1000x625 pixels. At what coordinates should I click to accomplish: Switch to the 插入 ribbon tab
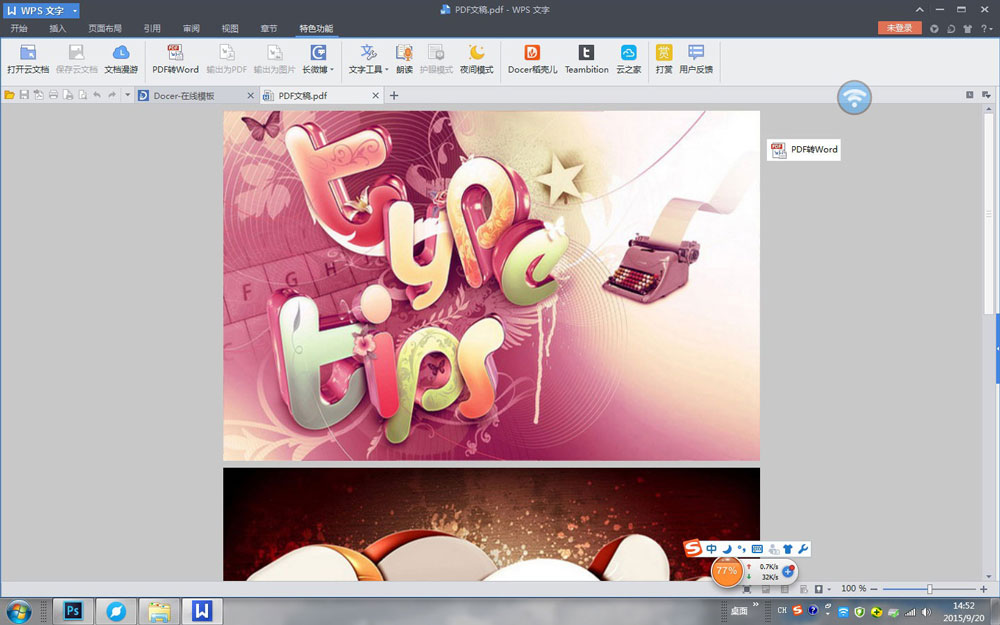(57, 29)
